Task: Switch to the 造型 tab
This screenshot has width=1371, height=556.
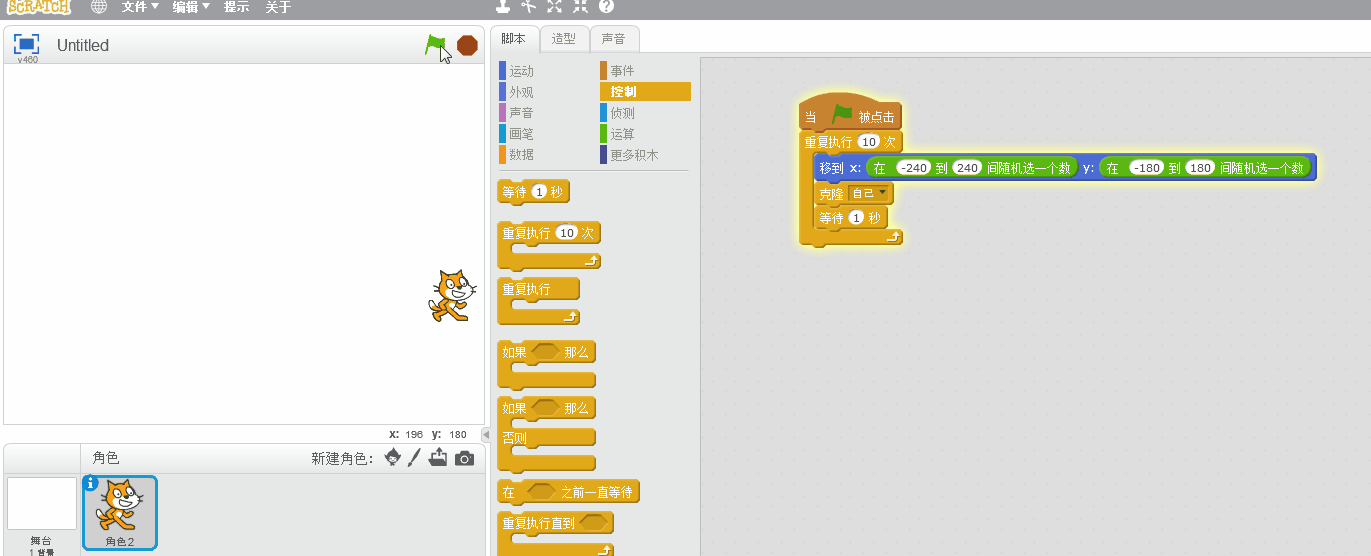Action: click(564, 39)
